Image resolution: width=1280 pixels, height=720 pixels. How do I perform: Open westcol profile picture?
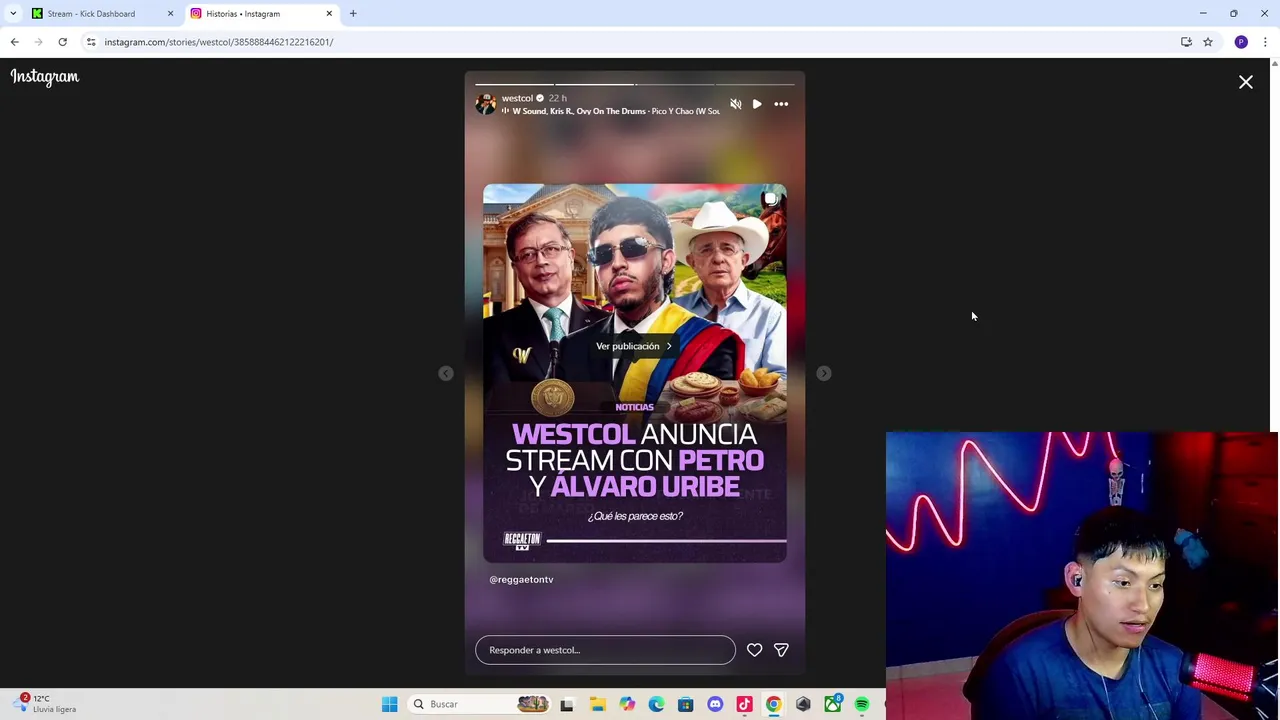click(486, 104)
